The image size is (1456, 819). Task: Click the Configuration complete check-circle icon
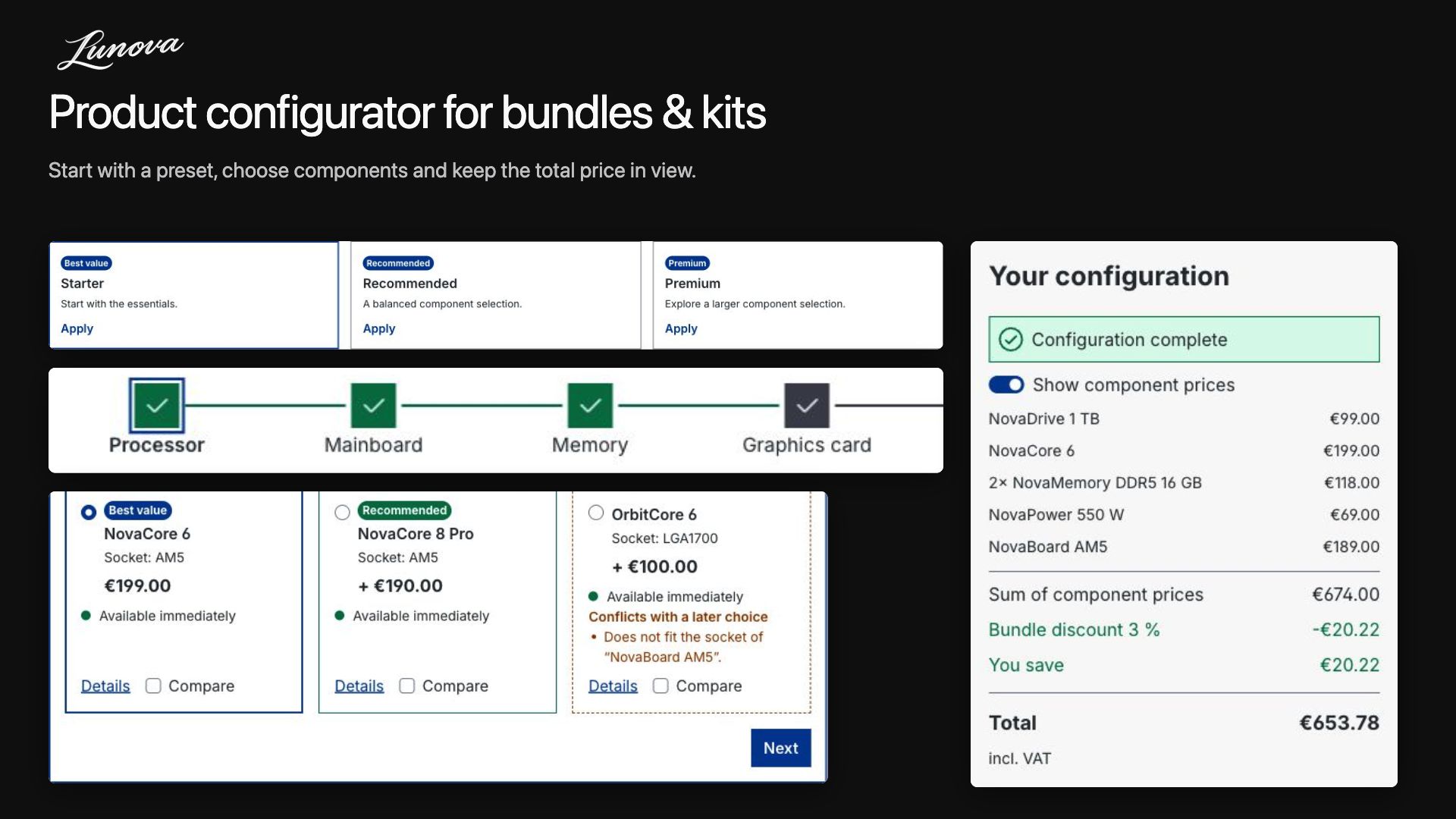point(1010,340)
